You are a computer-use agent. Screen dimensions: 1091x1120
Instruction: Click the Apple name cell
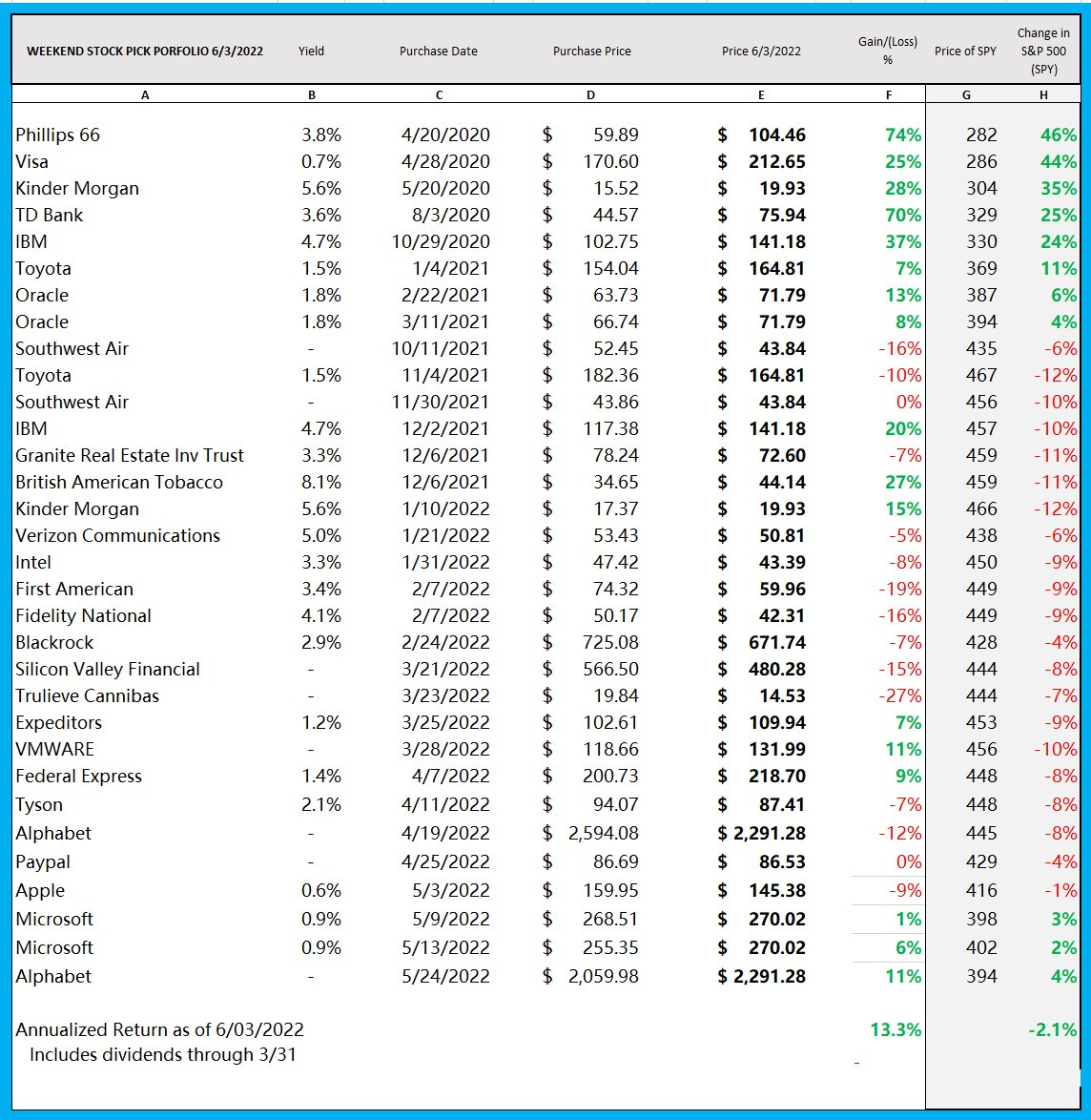click(40, 891)
